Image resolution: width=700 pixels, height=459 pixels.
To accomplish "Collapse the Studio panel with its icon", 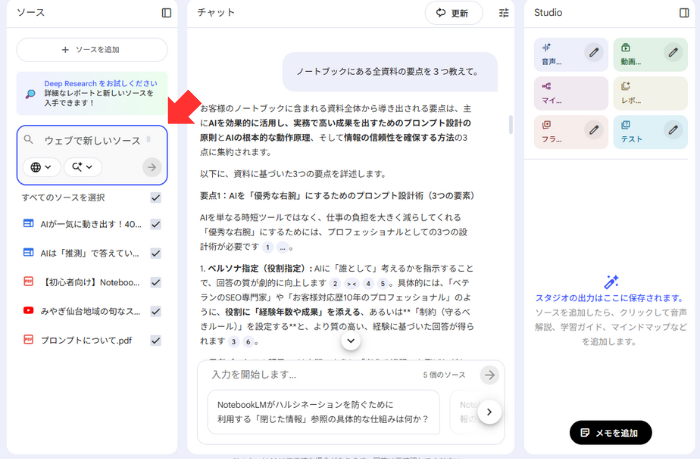I will point(684,13).
